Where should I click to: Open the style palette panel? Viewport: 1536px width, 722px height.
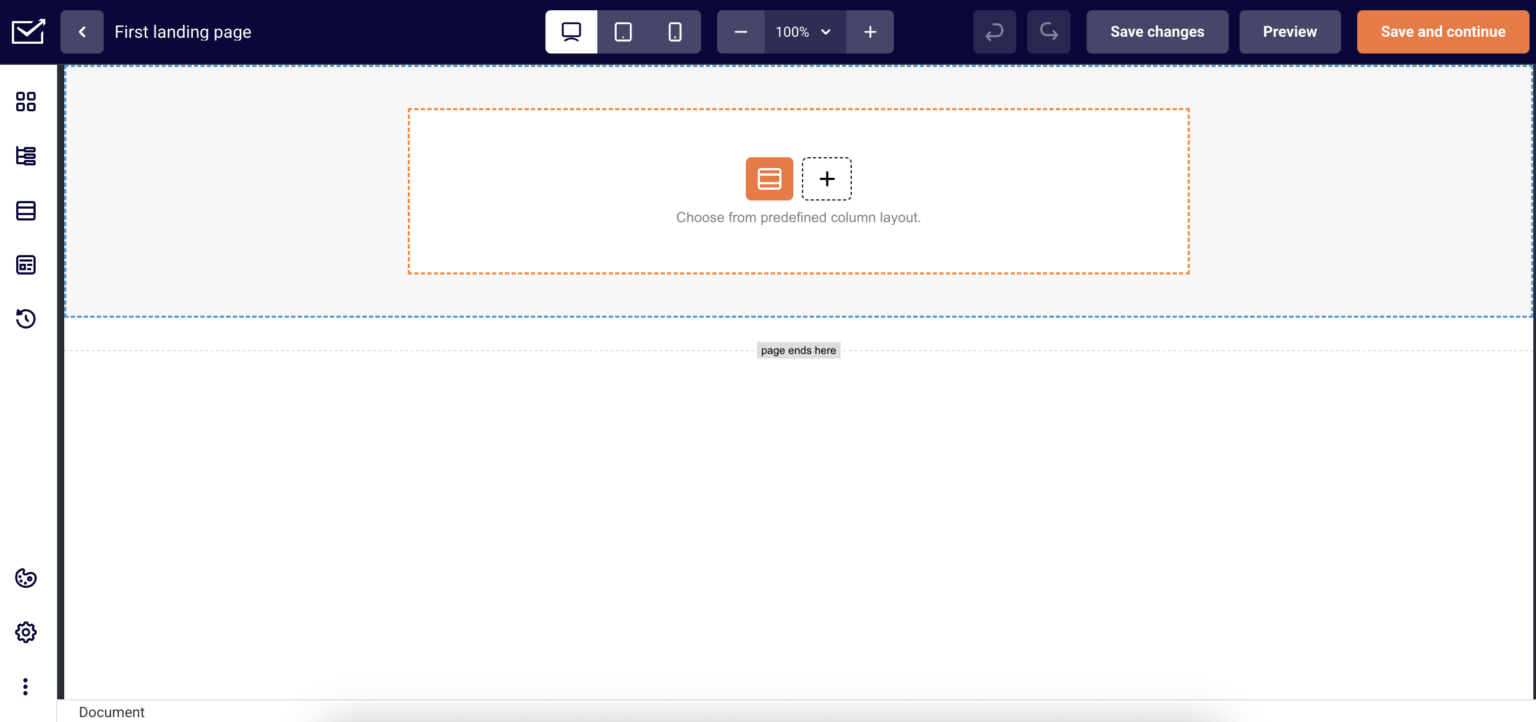25,578
